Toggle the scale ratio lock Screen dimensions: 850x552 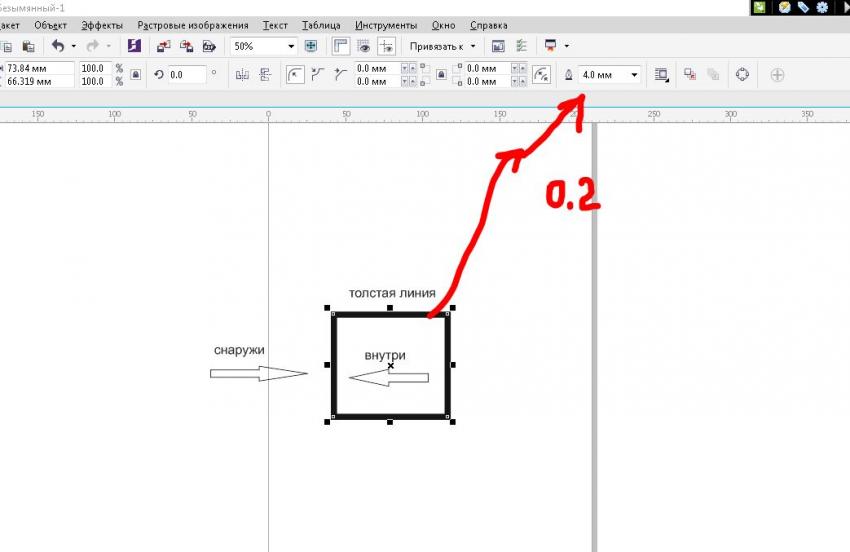point(136,75)
